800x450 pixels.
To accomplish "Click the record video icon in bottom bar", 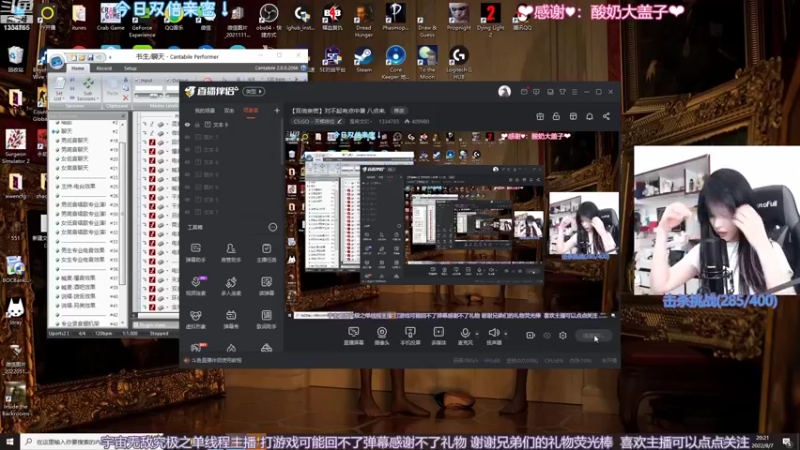I will tap(530, 335).
